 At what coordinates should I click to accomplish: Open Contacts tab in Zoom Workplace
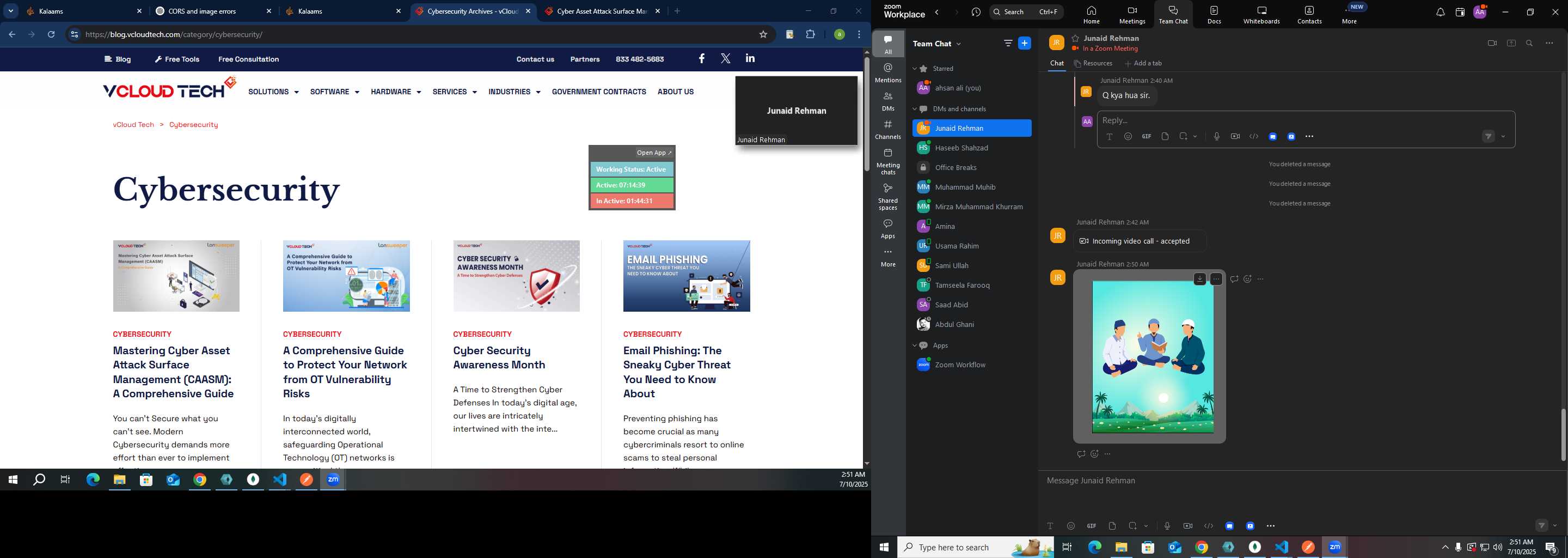pyautogui.click(x=1309, y=15)
